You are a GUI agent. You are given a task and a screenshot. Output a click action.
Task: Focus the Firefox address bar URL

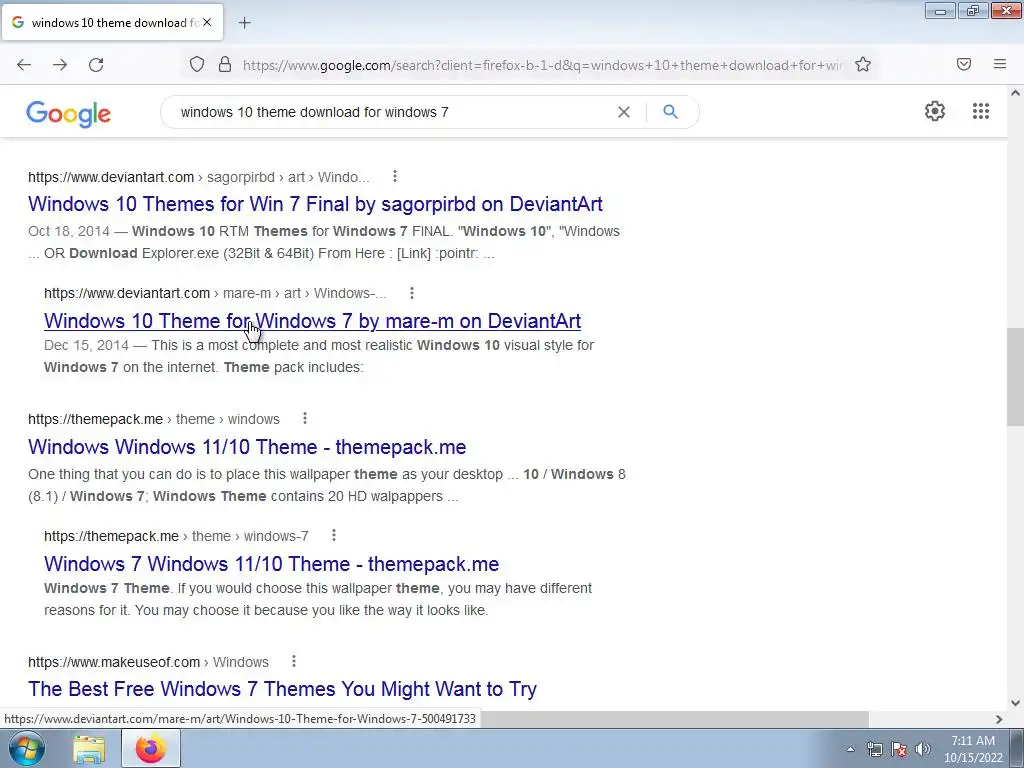pos(542,65)
